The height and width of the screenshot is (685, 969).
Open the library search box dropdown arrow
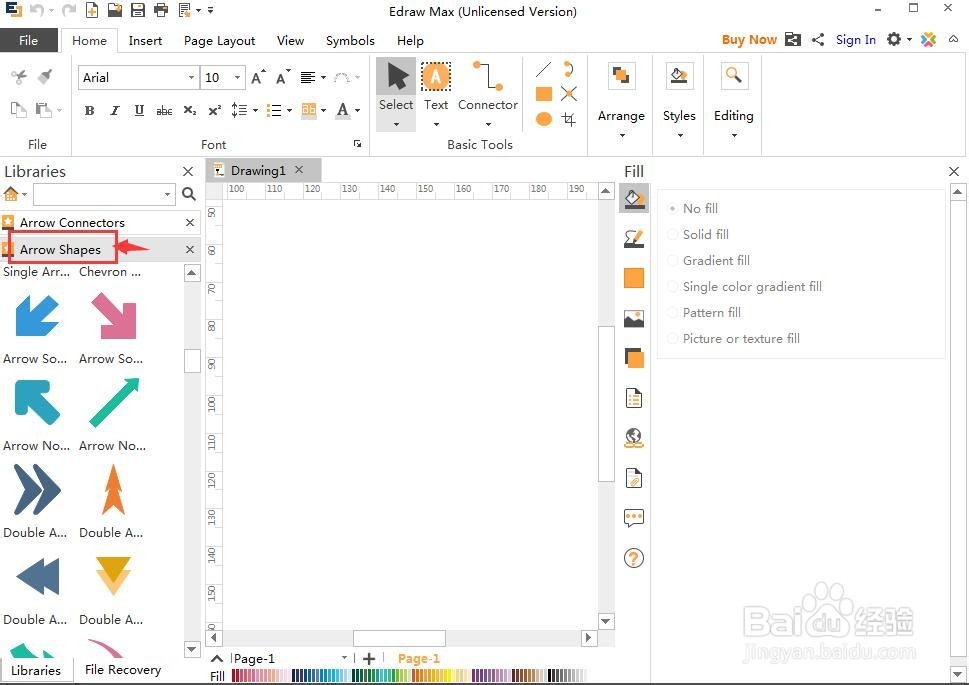point(167,194)
